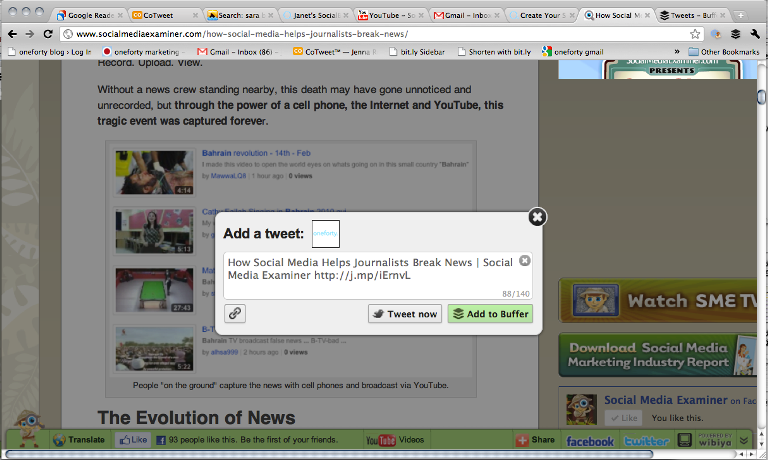Click the woman singing video thumbnail
Screen dimensions: 768x460
(x=154, y=231)
